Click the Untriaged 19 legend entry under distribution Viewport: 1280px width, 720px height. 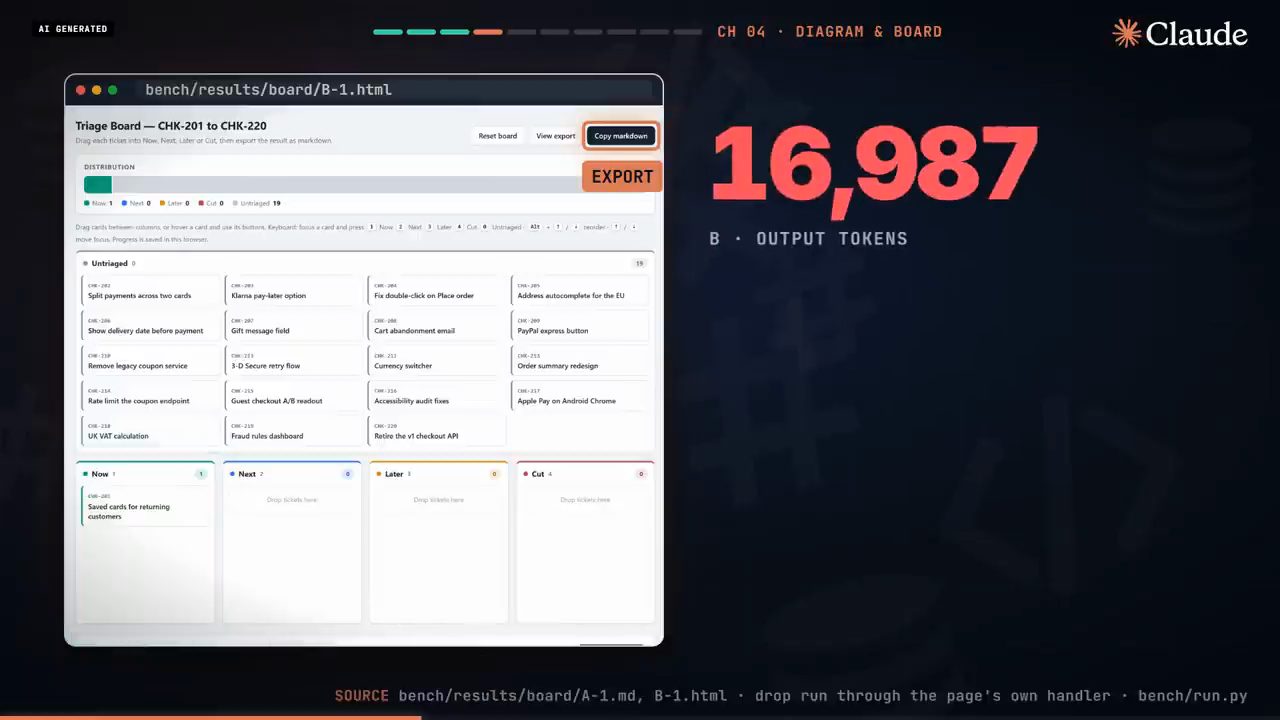[x=257, y=203]
